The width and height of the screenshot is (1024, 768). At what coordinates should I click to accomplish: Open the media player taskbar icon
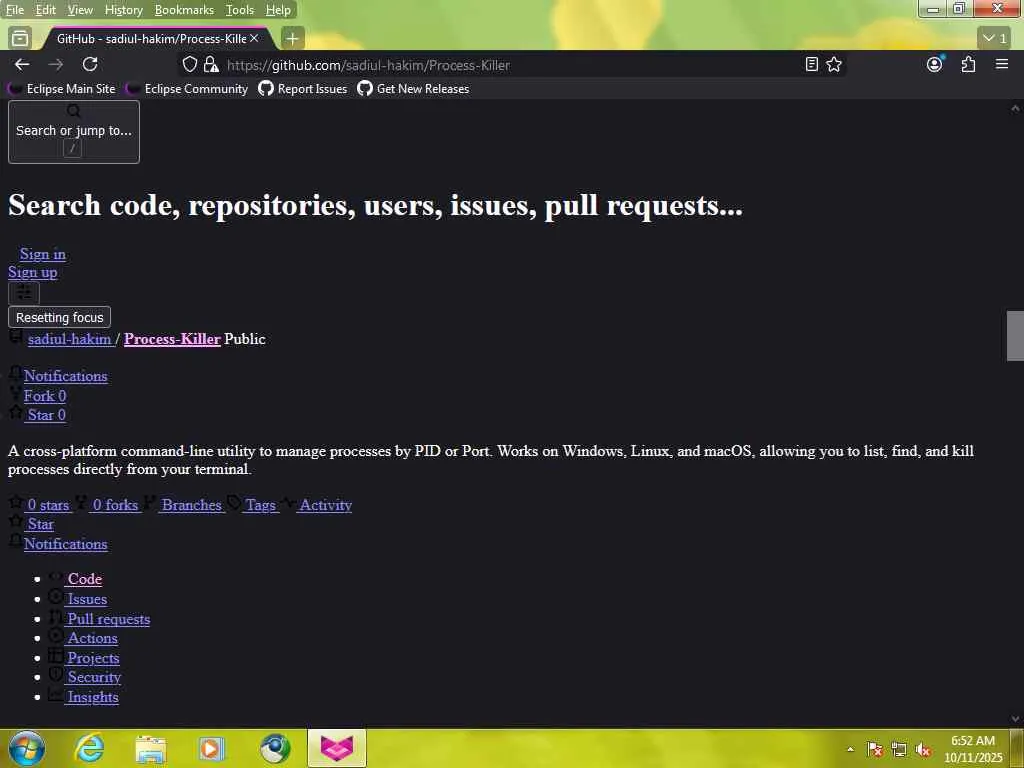click(212, 748)
